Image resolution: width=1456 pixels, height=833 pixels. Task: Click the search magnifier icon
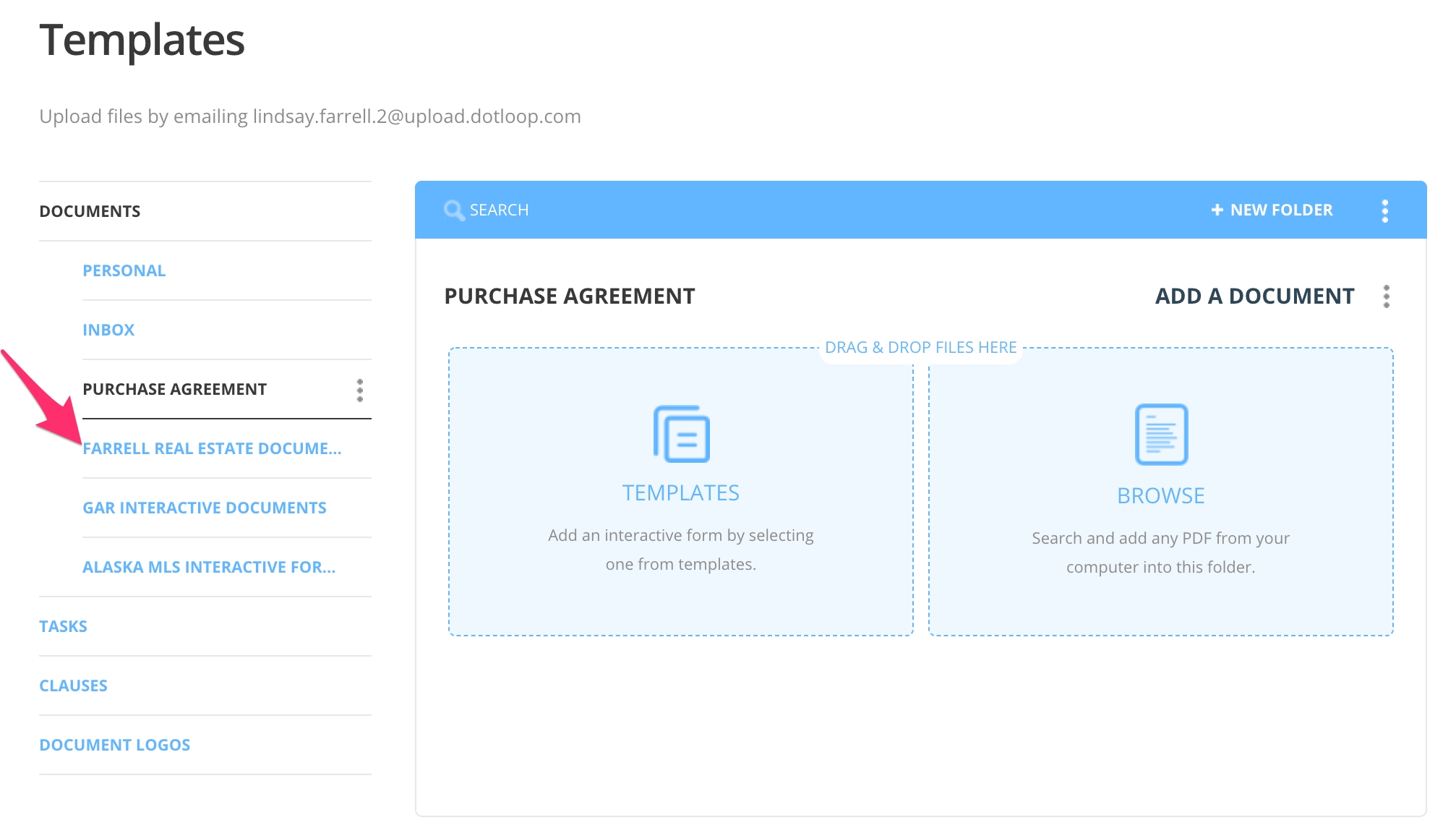[x=454, y=210]
